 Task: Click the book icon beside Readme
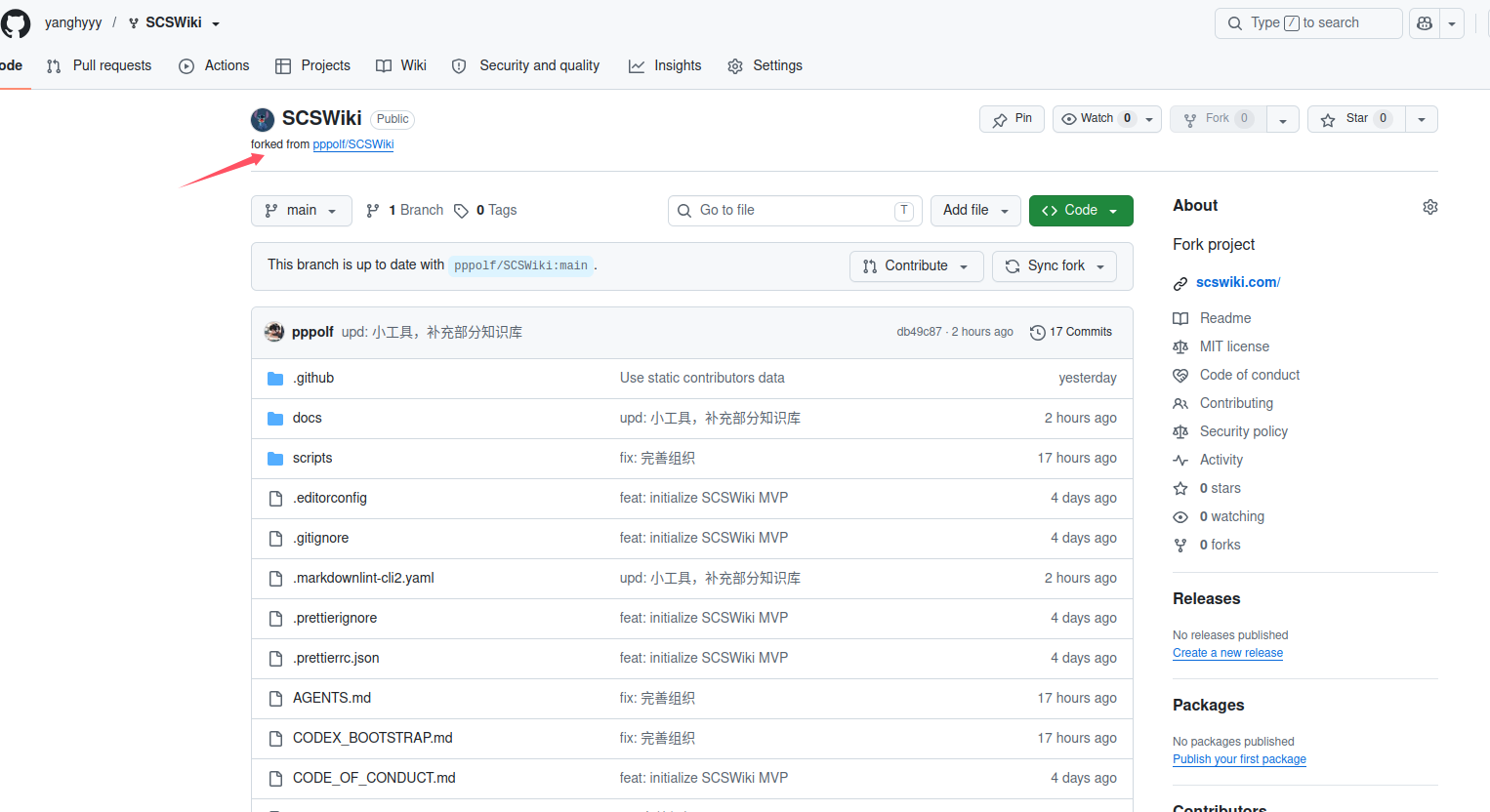click(1180, 318)
